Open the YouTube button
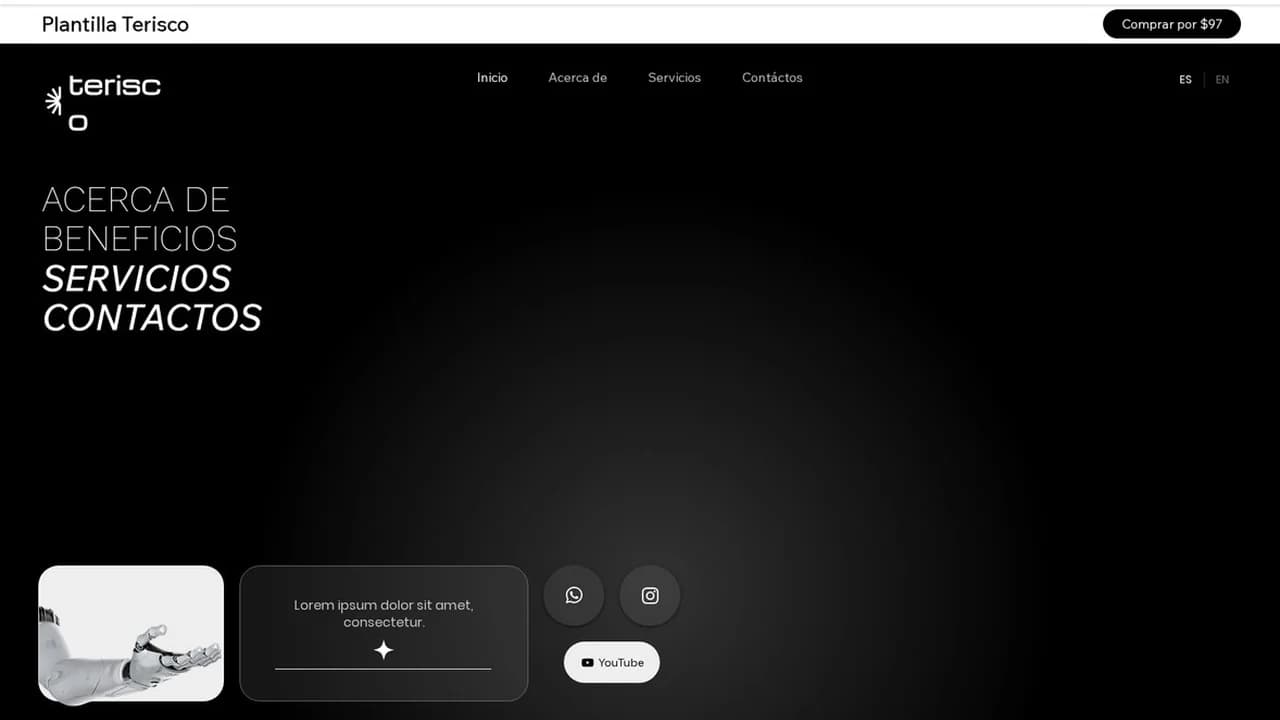 [612, 662]
